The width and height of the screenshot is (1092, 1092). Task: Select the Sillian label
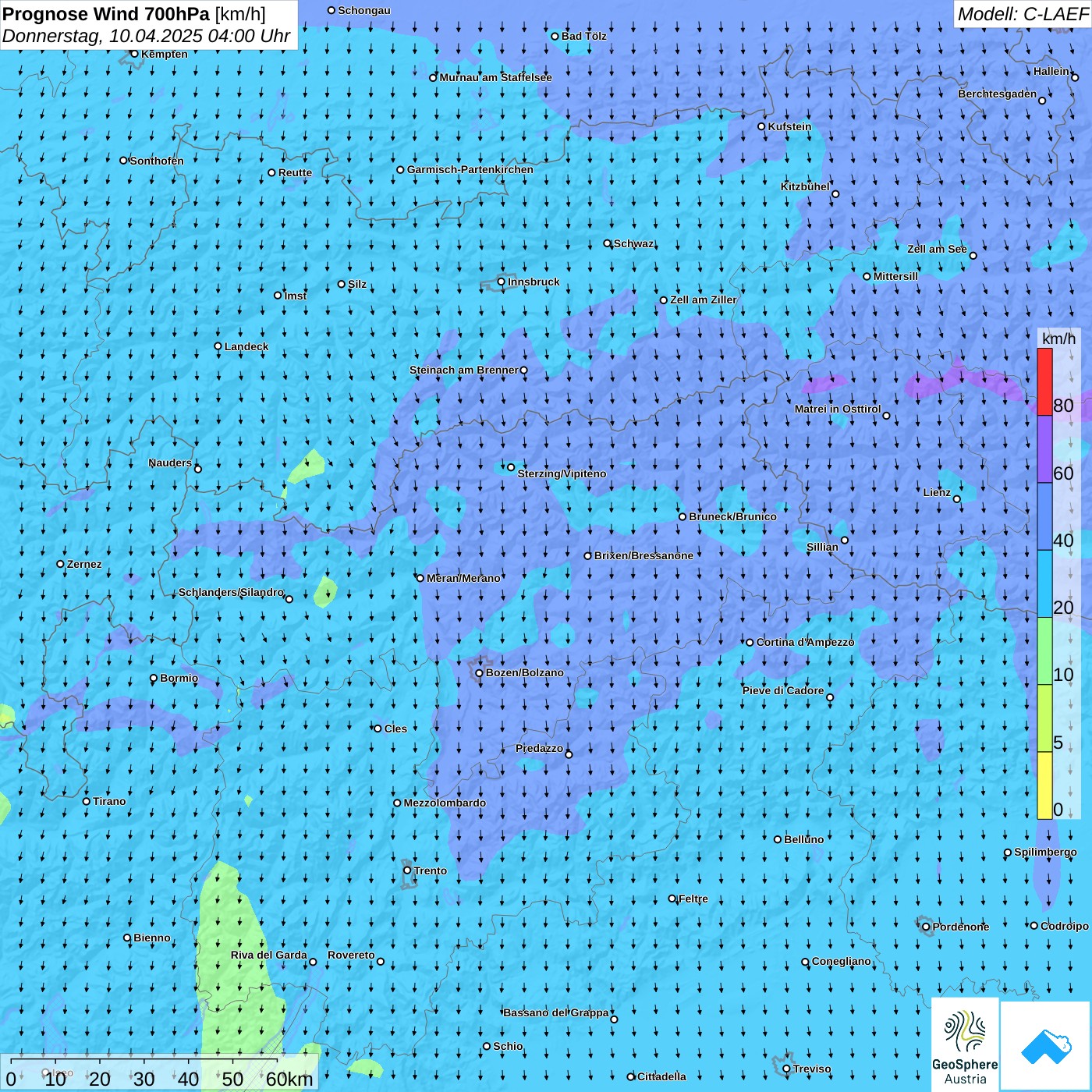pos(822,547)
